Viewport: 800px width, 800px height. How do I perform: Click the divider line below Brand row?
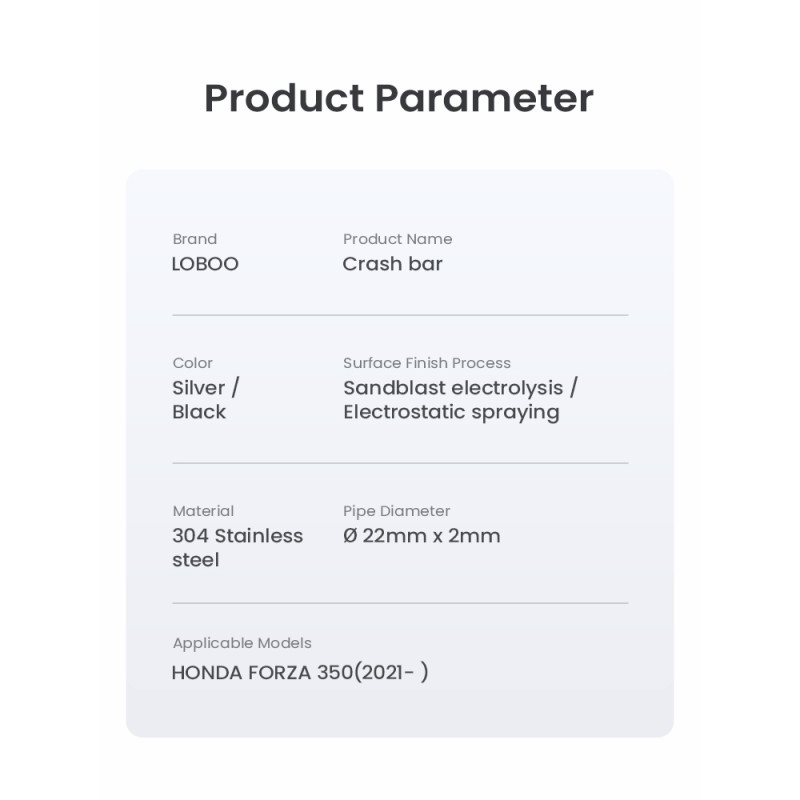400,315
